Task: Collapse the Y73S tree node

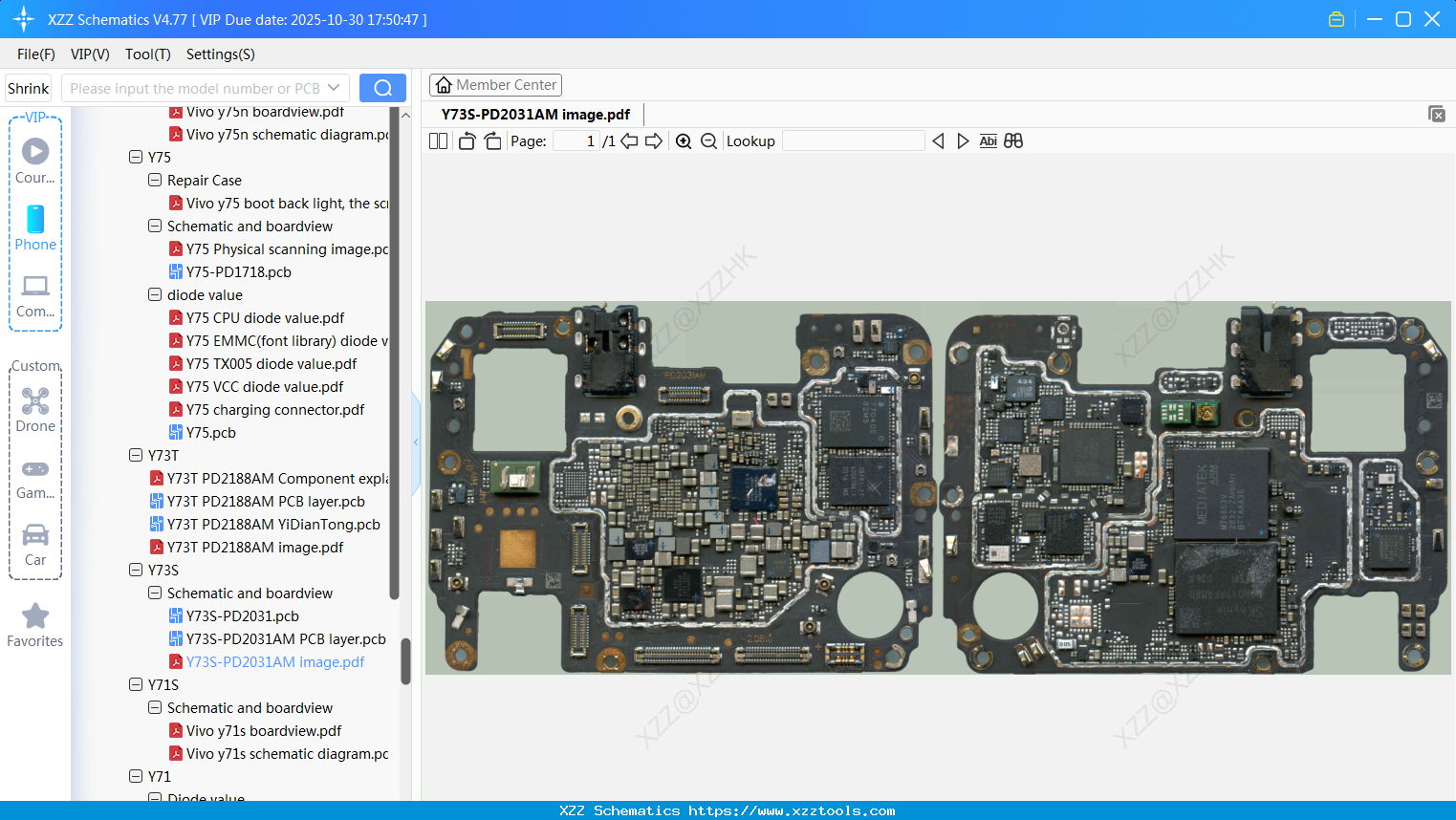Action: pyautogui.click(x=136, y=570)
